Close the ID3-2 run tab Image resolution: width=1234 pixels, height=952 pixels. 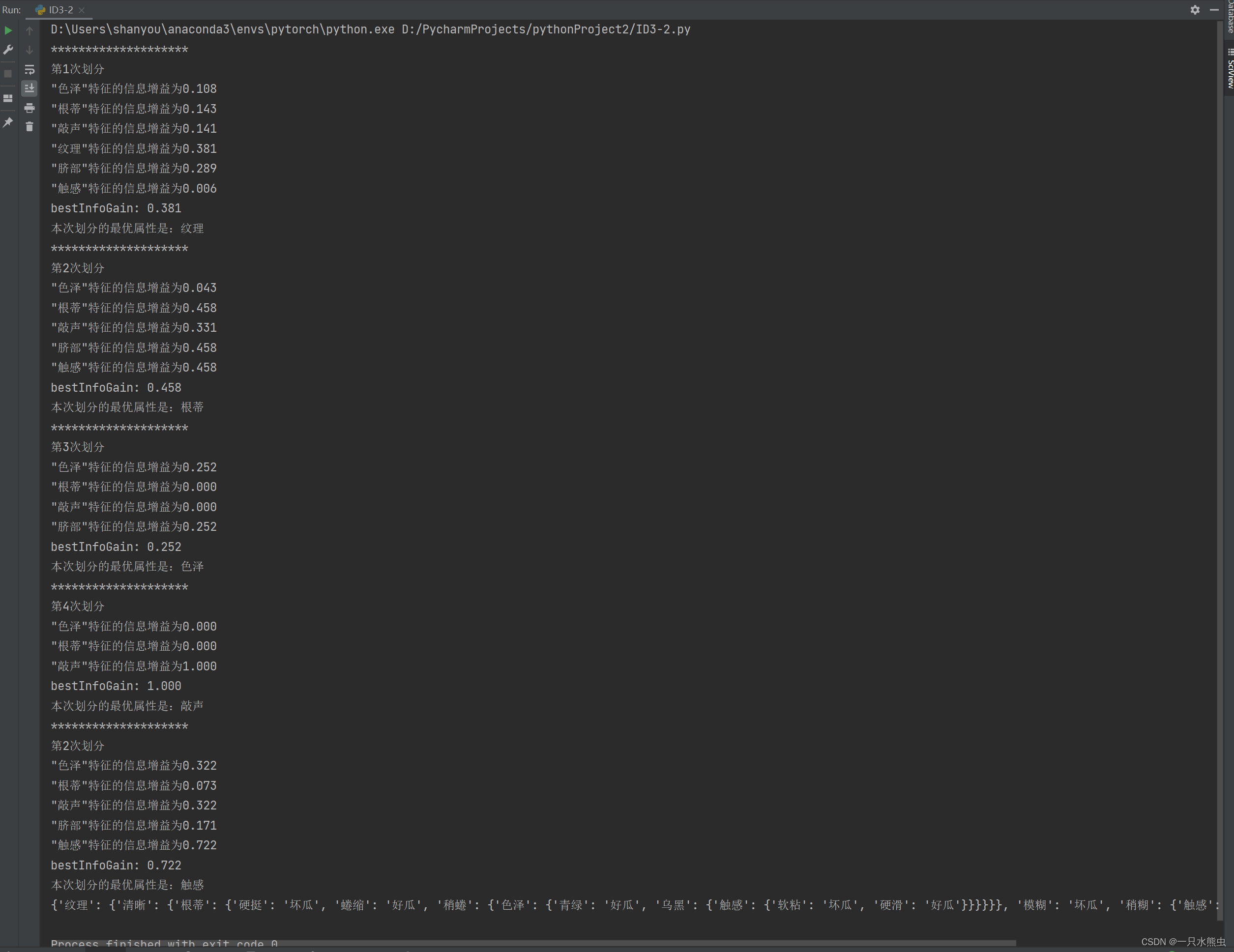click(x=81, y=10)
